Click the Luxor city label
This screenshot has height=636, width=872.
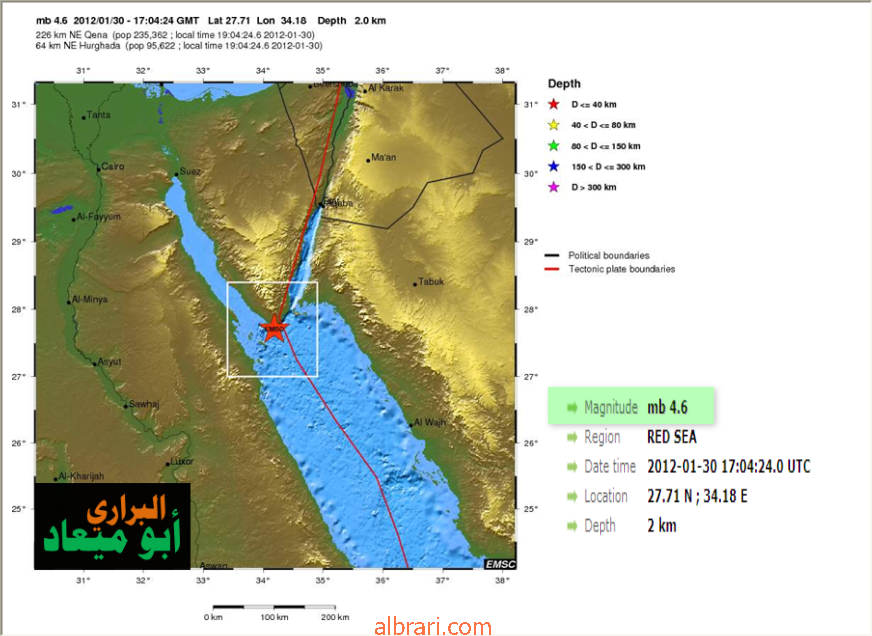[182, 461]
